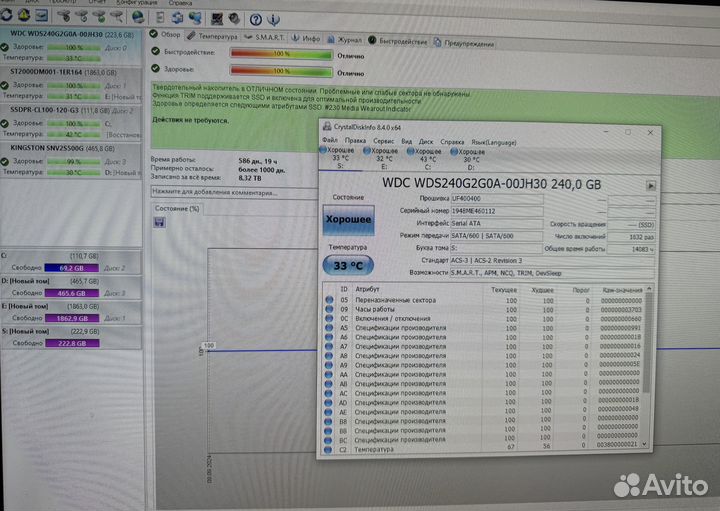Select drive S: Хорошее 33 °C in CrystalDiskInfo
The image size is (720, 511).
coord(340,157)
